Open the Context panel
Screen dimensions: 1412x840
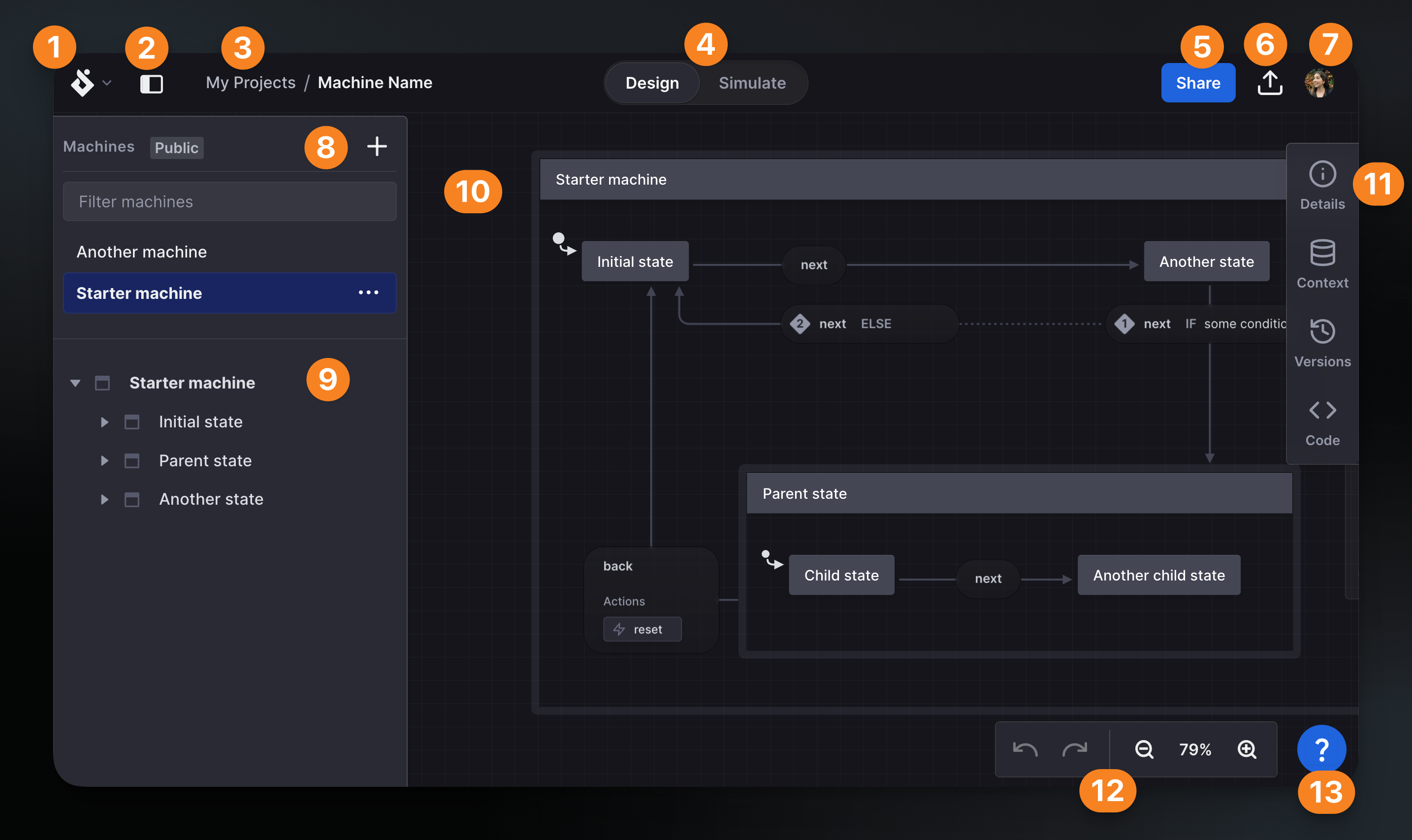1322,261
